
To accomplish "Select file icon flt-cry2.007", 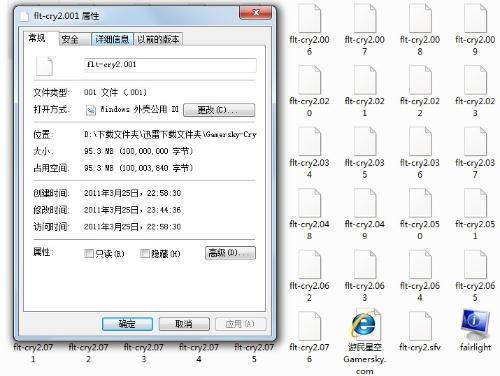I will coord(365,18).
